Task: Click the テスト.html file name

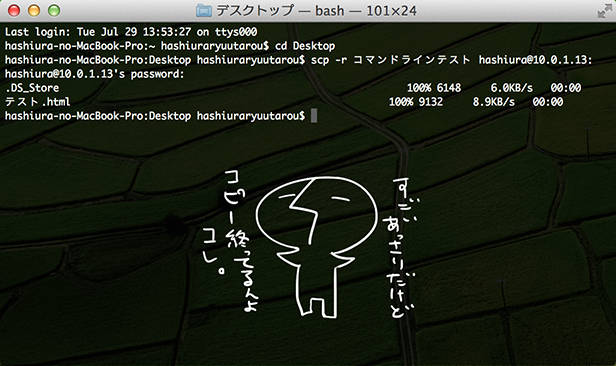Action: coord(37,102)
